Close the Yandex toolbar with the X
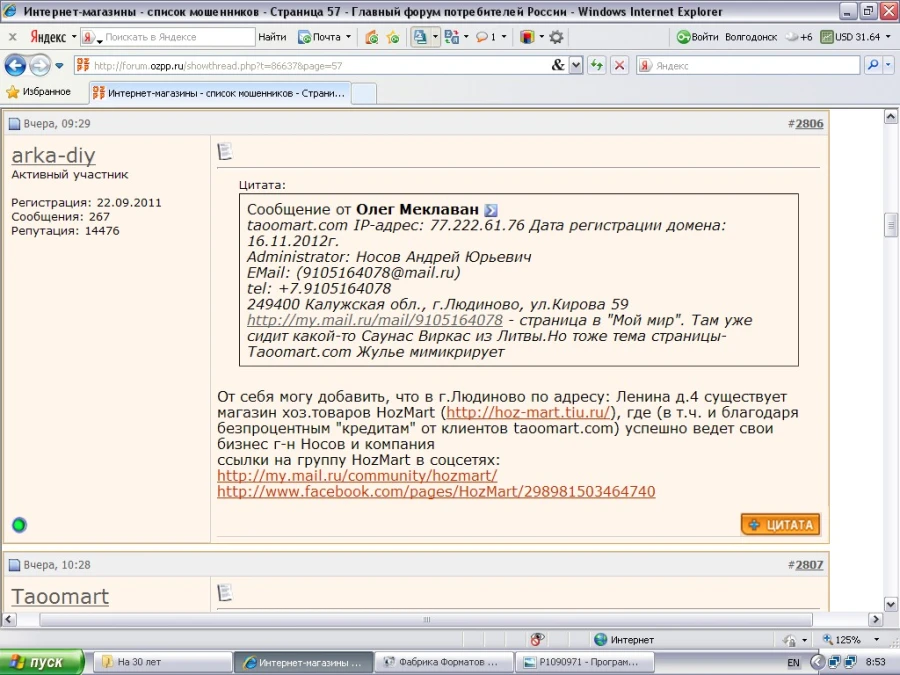The height and width of the screenshot is (675, 900). [13, 37]
